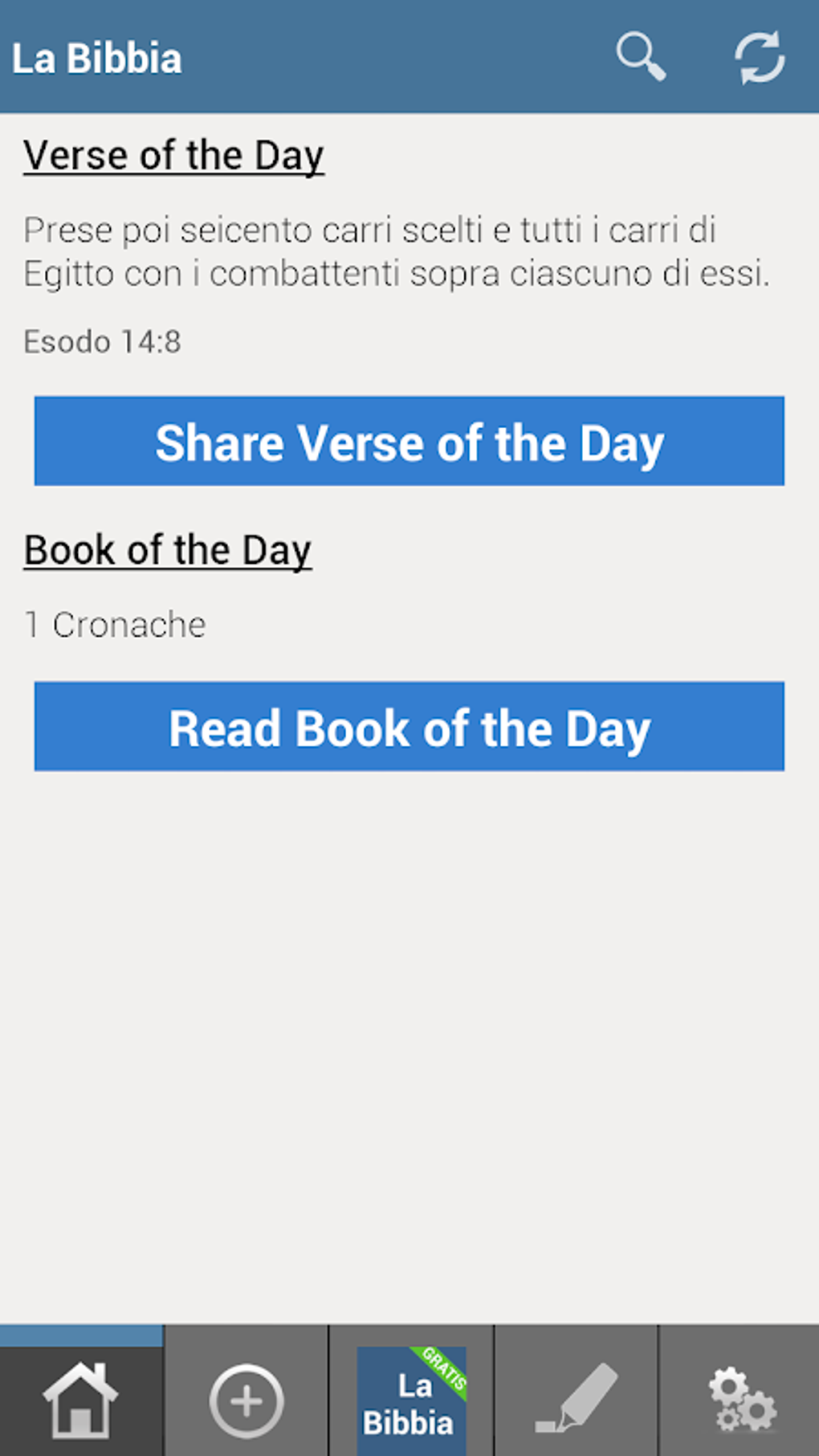Tap the circled plus icon
This screenshot has height=1456, width=819.
point(247,1401)
